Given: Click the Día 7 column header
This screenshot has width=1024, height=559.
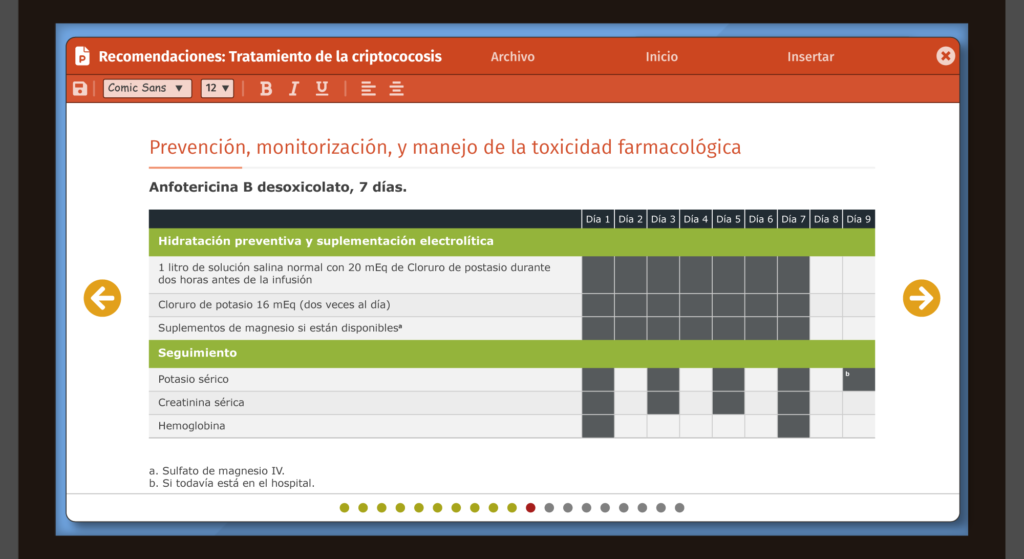Looking at the screenshot, I should pos(793,219).
